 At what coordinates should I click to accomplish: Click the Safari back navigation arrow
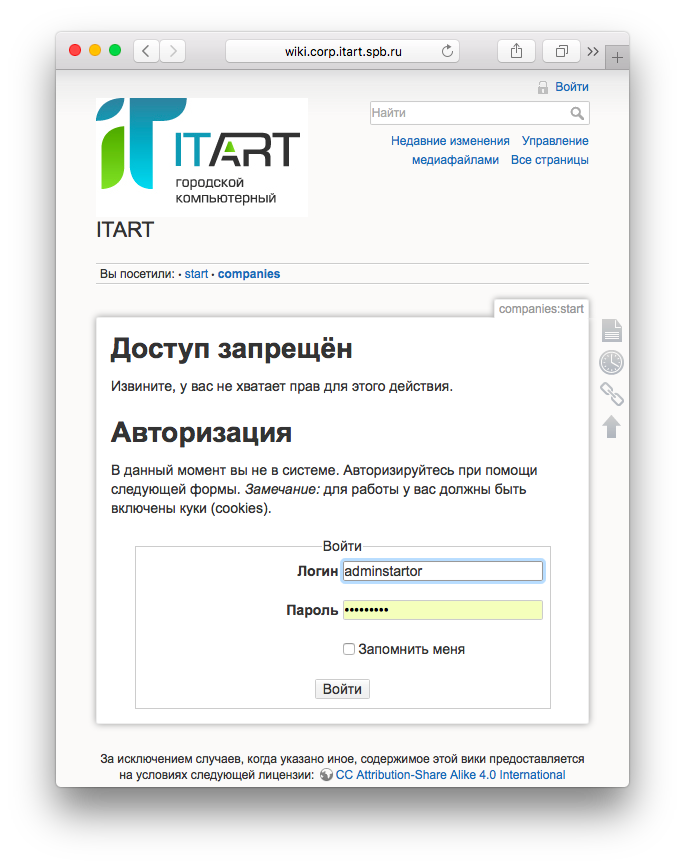(146, 51)
